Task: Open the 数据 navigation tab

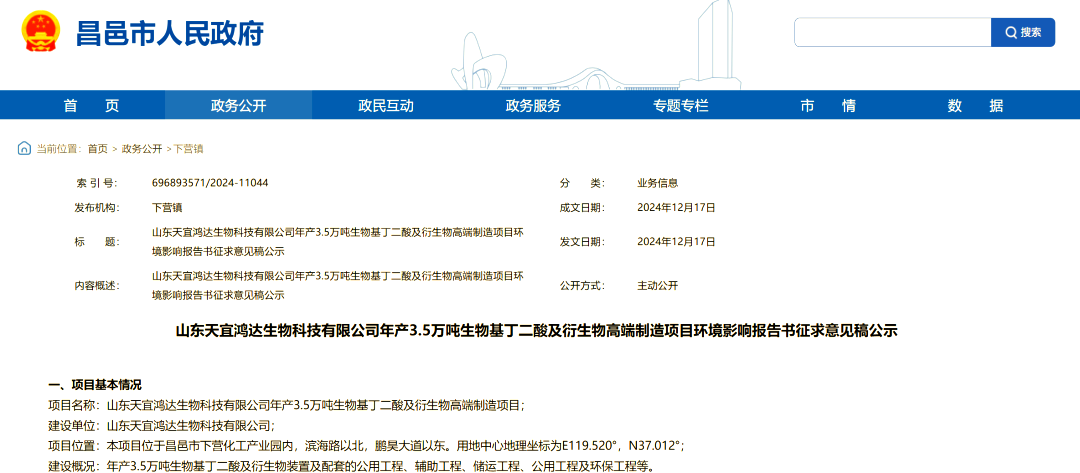Action: pyautogui.click(x=975, y=105)
